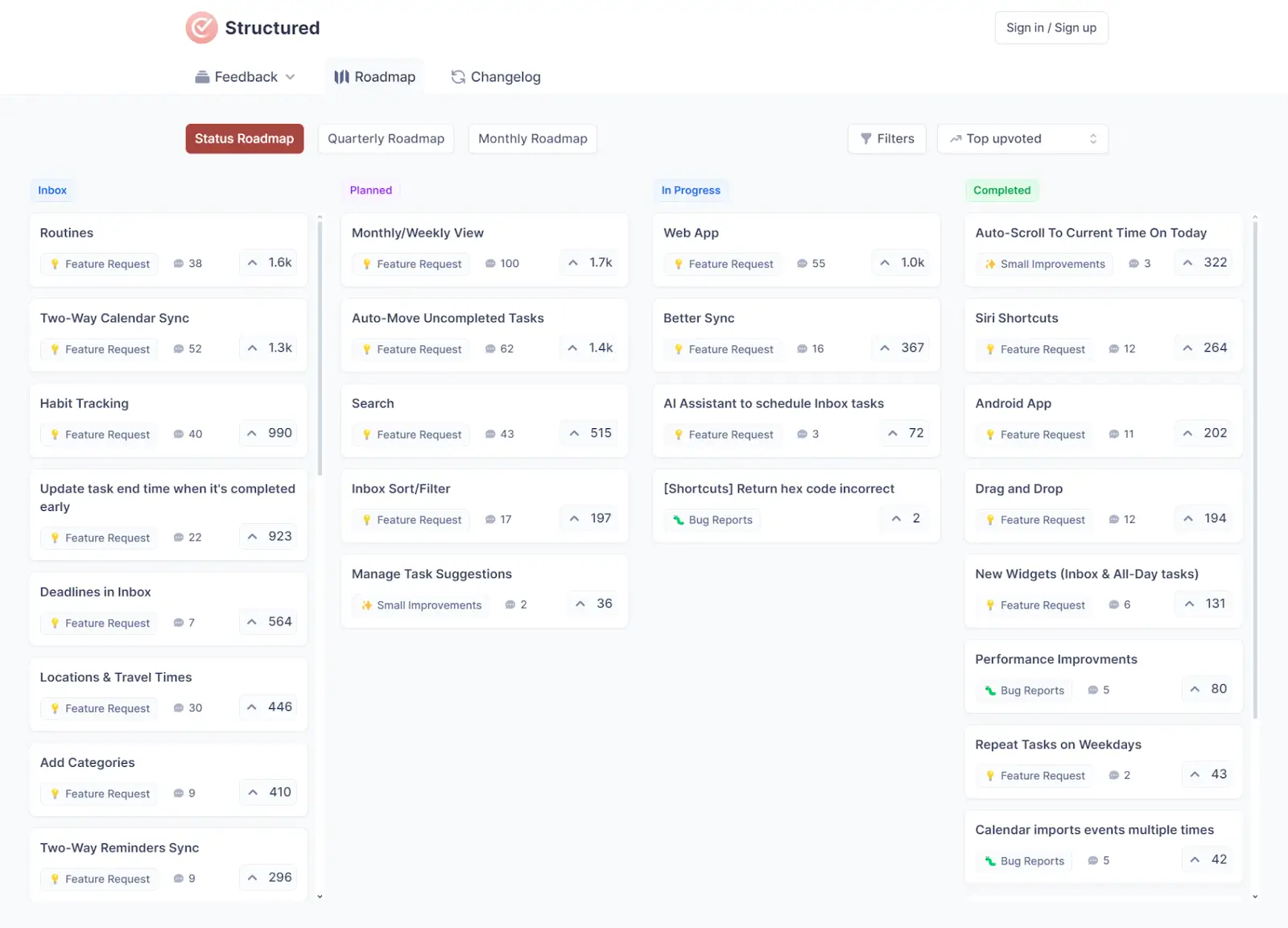Click the Roadmap bar-chart icon

point(341,76)
